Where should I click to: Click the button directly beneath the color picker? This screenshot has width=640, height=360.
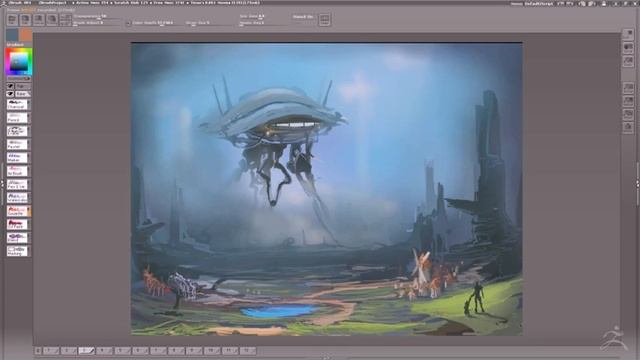[x=18, y=78]
